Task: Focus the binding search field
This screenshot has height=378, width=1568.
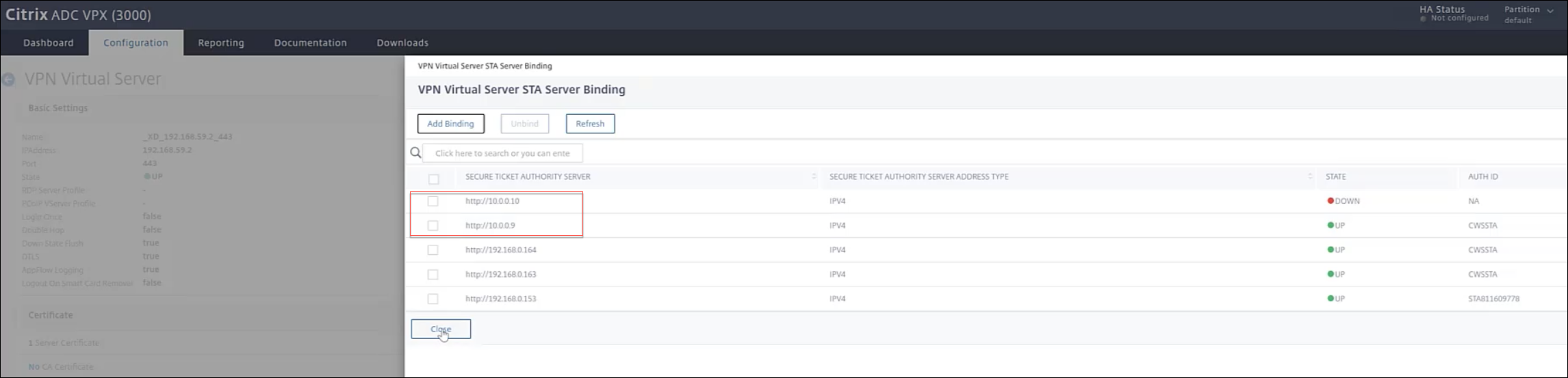Action: click(x=502, y=153)
